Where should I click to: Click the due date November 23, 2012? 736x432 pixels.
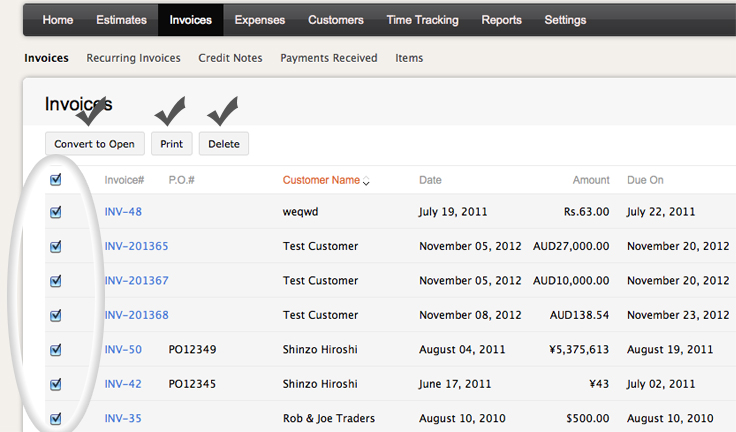point(678,315)
